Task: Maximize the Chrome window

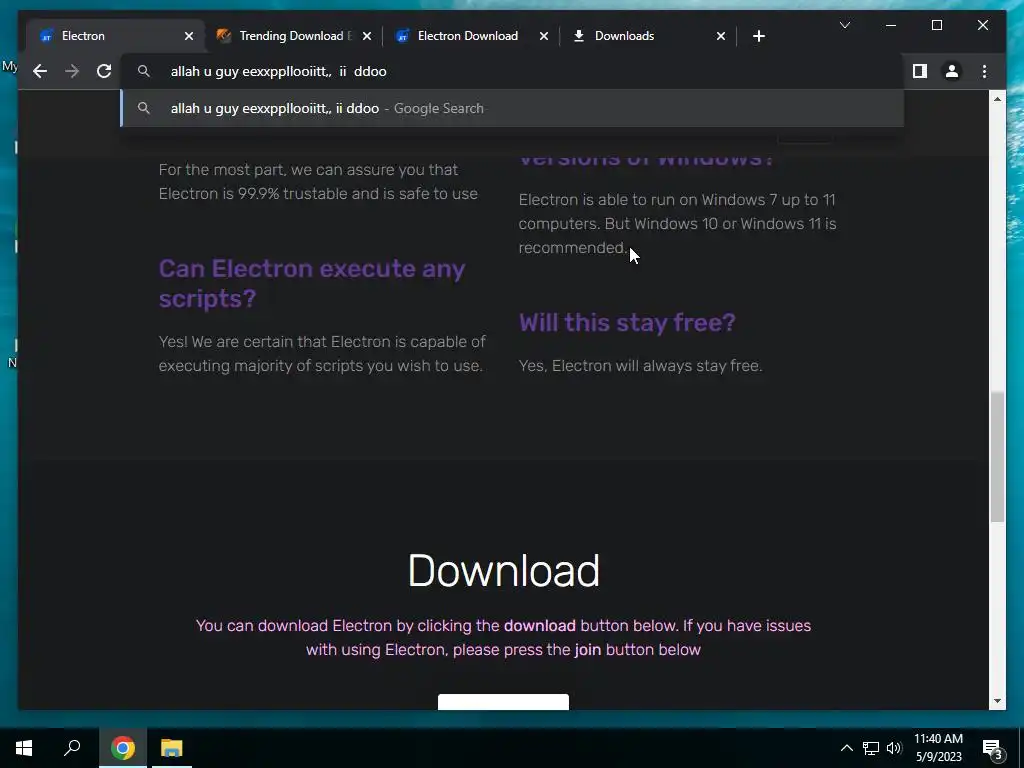Action: pyautogui.click(x=936, y=25)
